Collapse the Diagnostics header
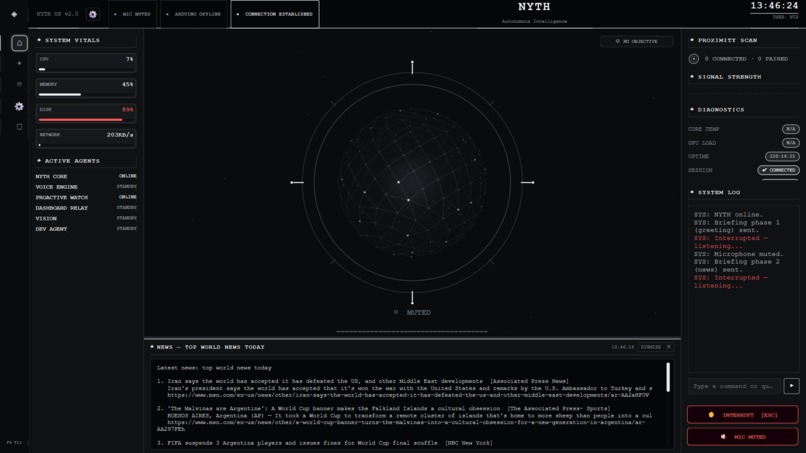The image size is (806, 453). (x=744, y=110)
